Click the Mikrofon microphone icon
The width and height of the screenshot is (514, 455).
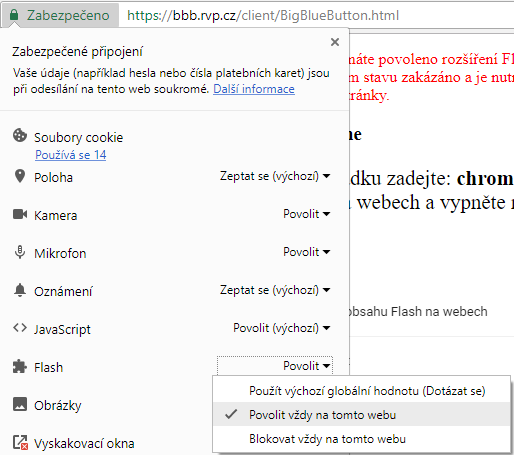tap(20, 252)
